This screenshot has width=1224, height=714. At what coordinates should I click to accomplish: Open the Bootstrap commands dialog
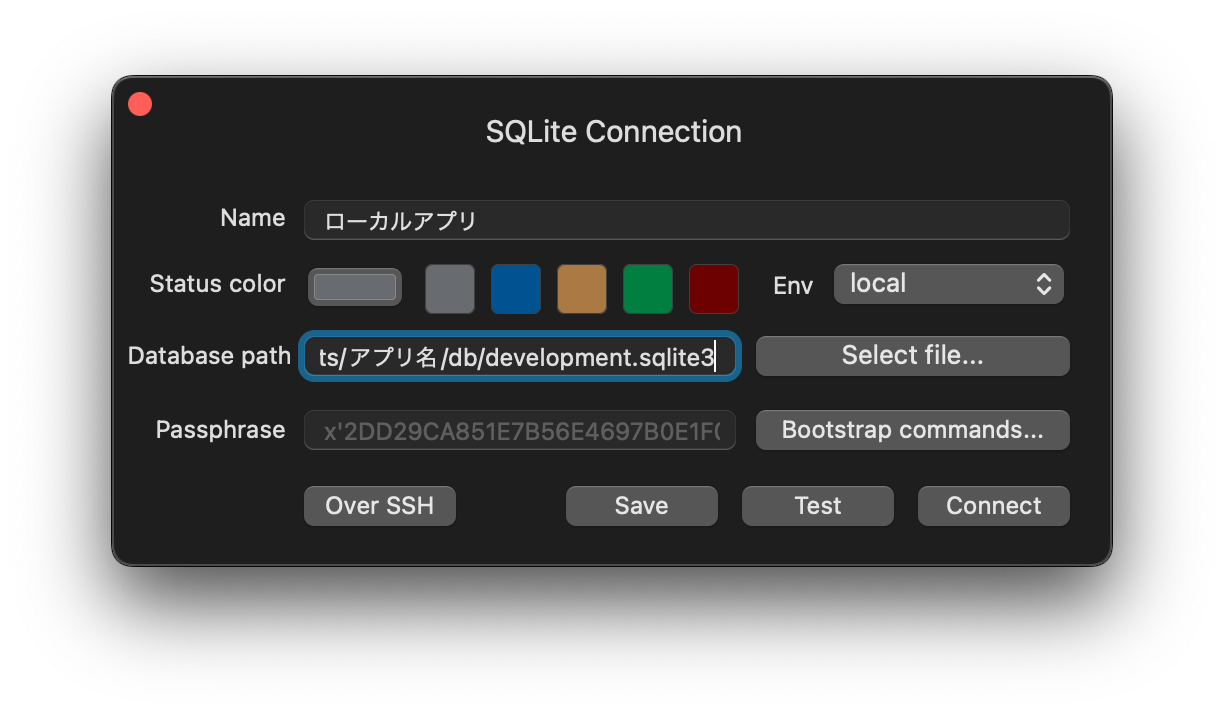pos(911,430)
